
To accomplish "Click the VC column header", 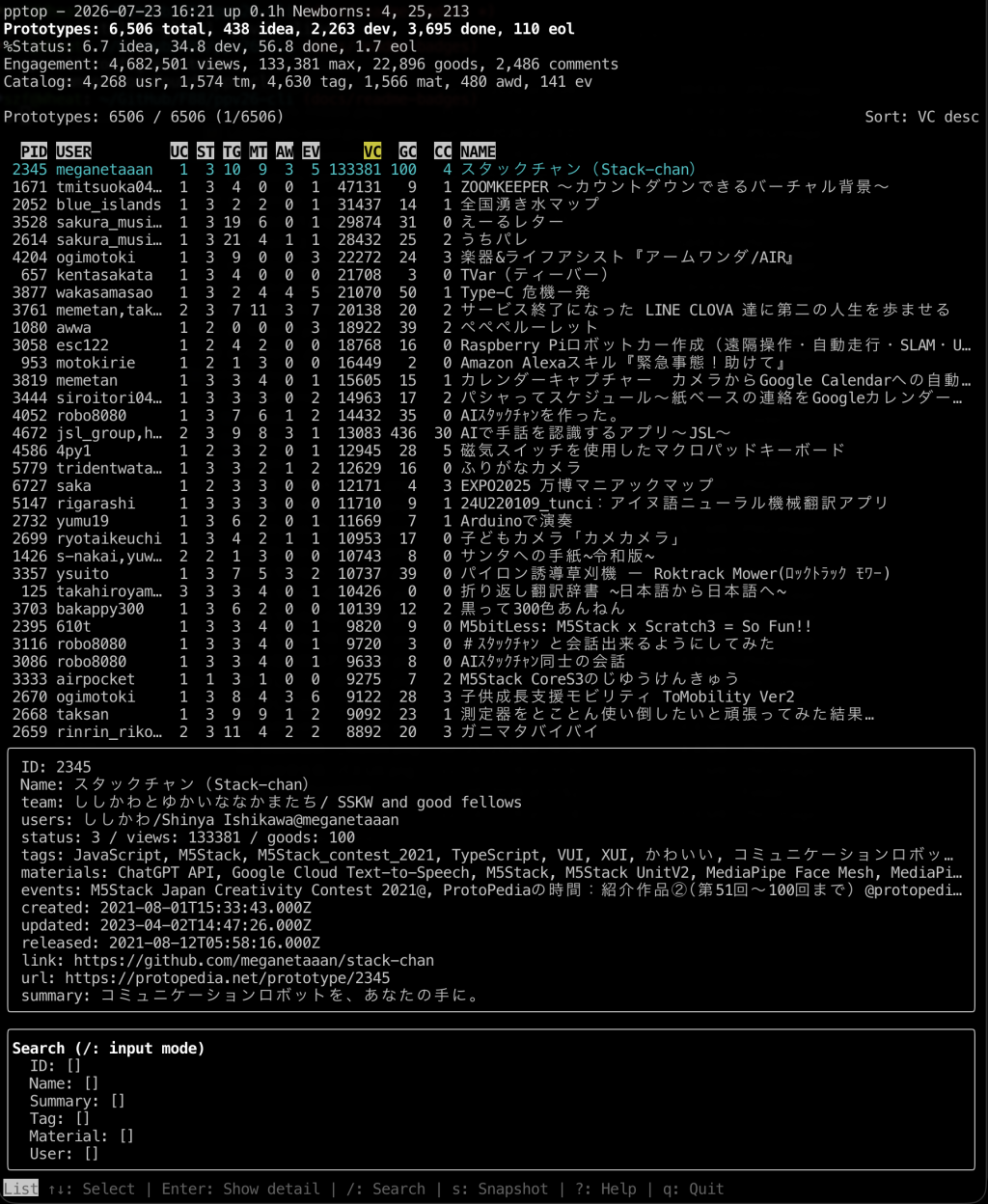I will [x=372, y=151].
